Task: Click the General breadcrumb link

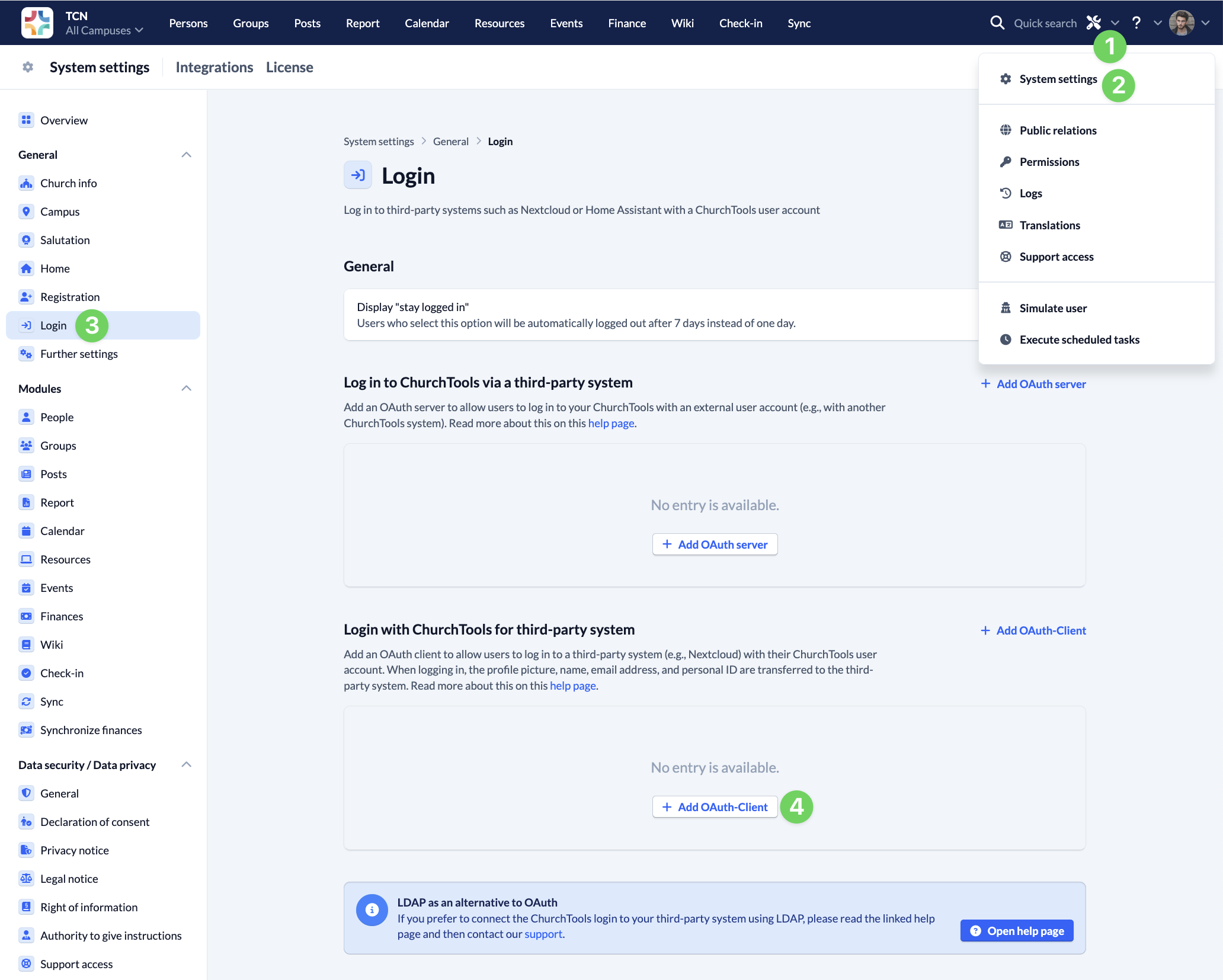Action: (451, 142)
